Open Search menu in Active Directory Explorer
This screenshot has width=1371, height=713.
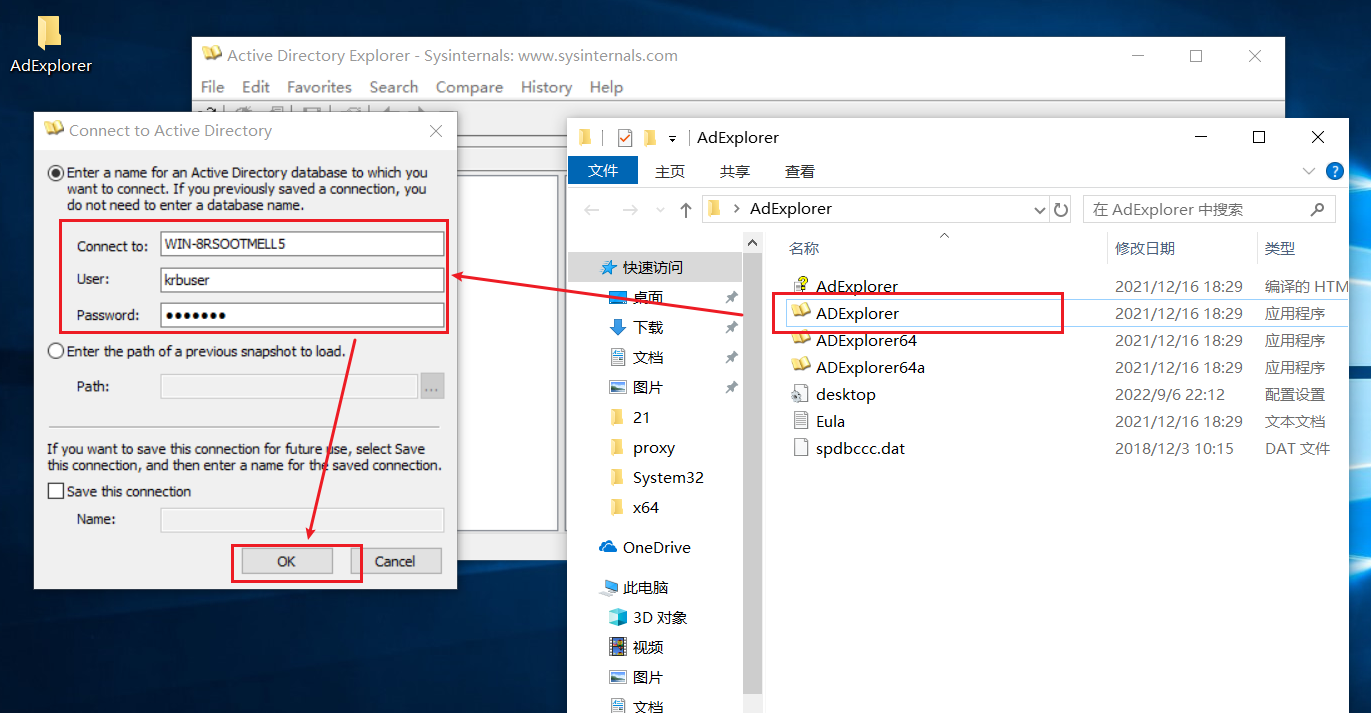click(394, 87)
